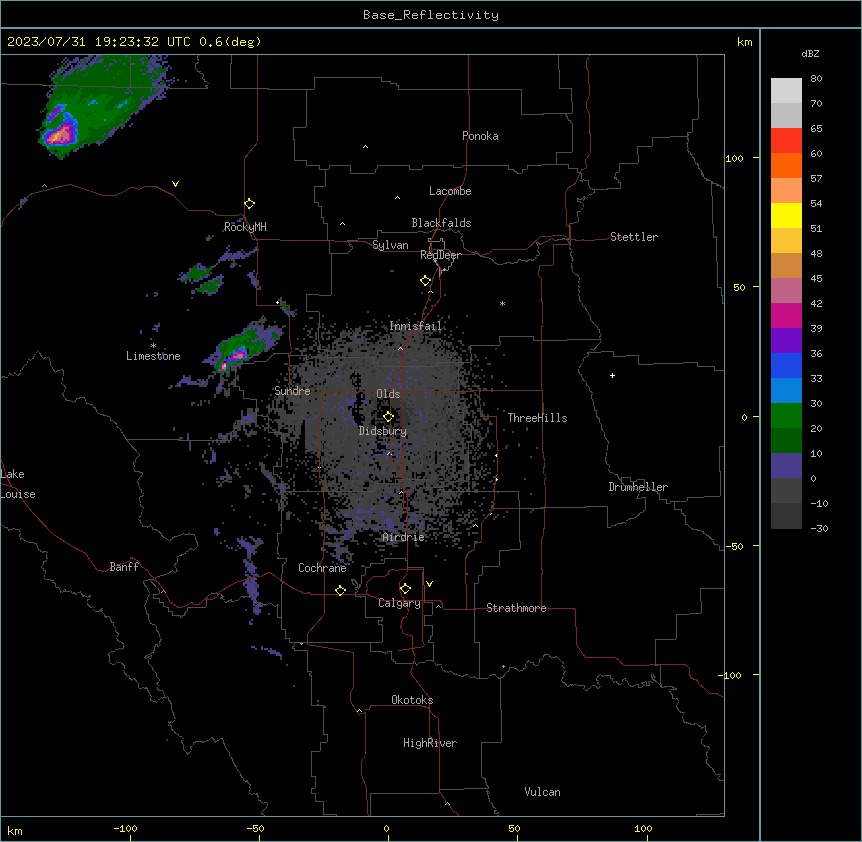Select the bright yellow 51-54 dBZ swatch
Viewport: 862px width, 842px height.
coord(786,215)
